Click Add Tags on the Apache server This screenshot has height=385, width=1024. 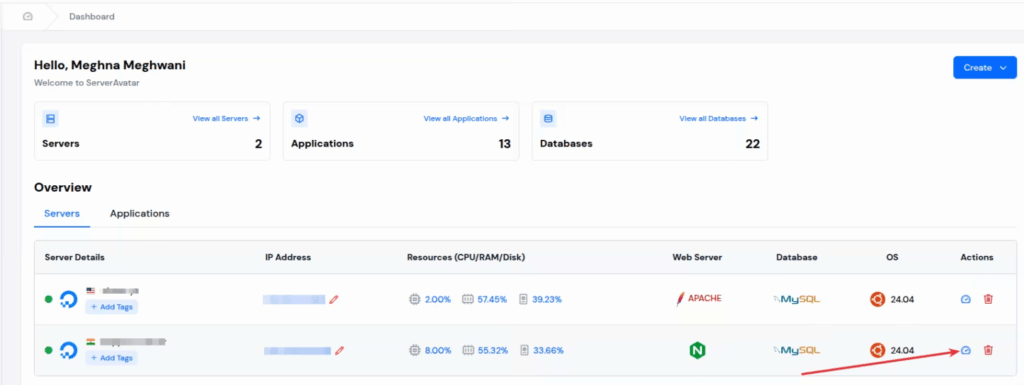click(112, 307)
